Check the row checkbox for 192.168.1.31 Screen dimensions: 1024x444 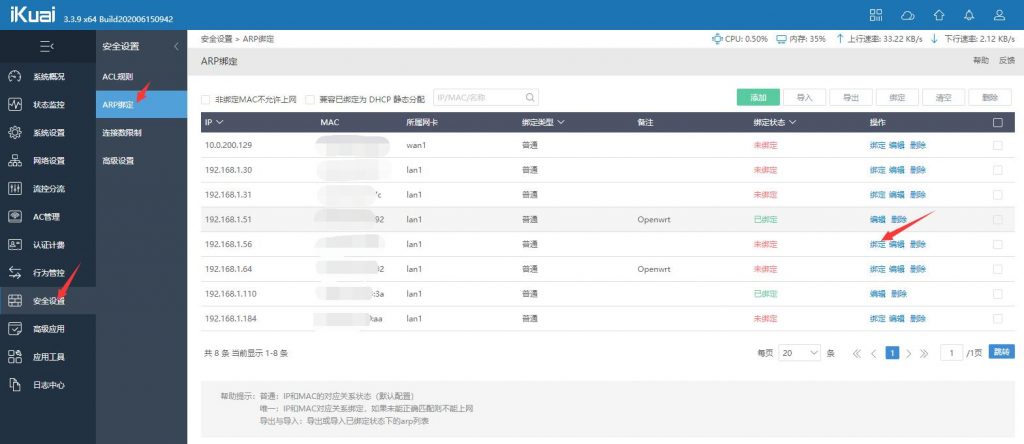997,195
